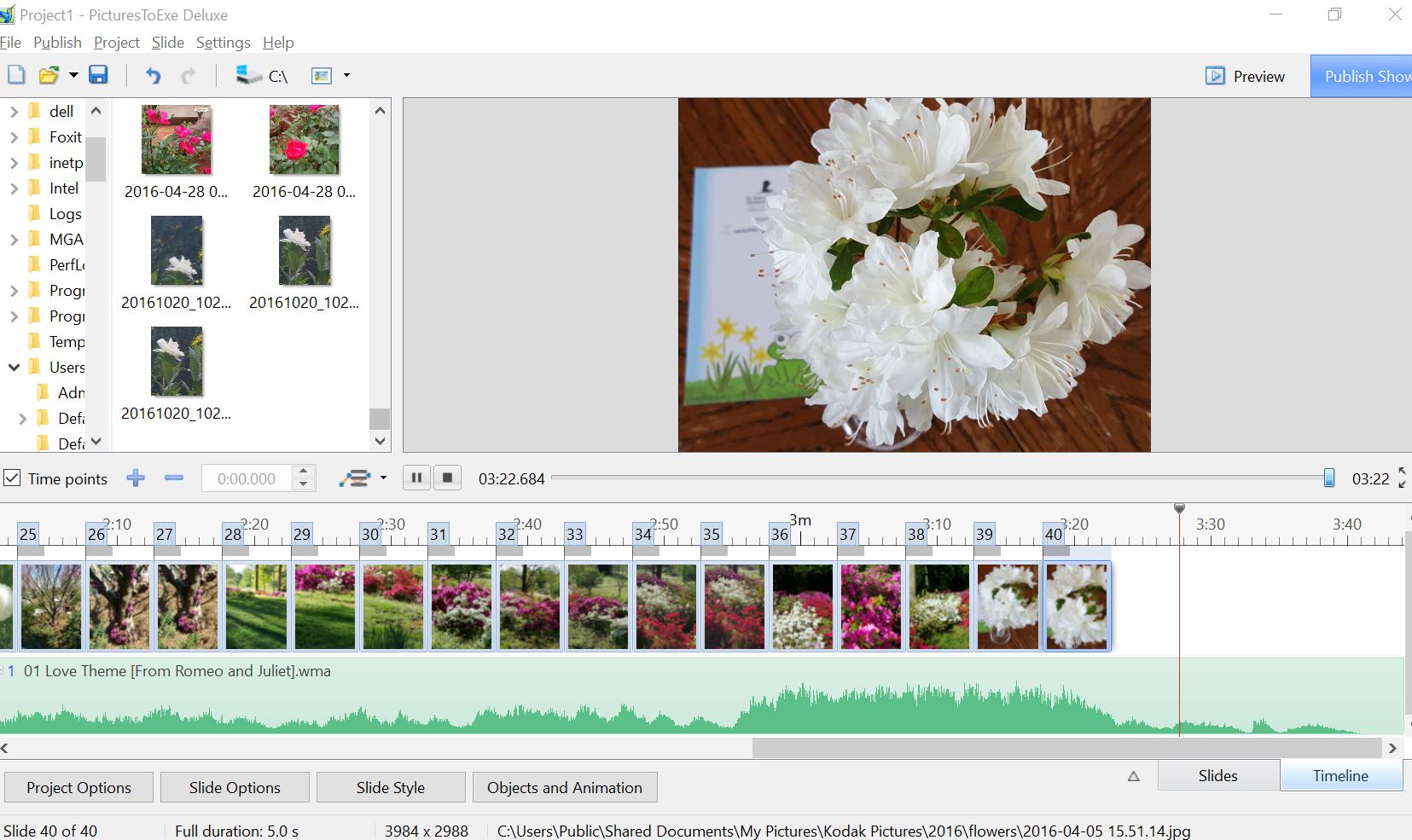Image resolution: width=1412 pixels, height=840 pixels.
Task: Stop playback with the stop button
Action: pyautogui.click(x=447, y=478)
